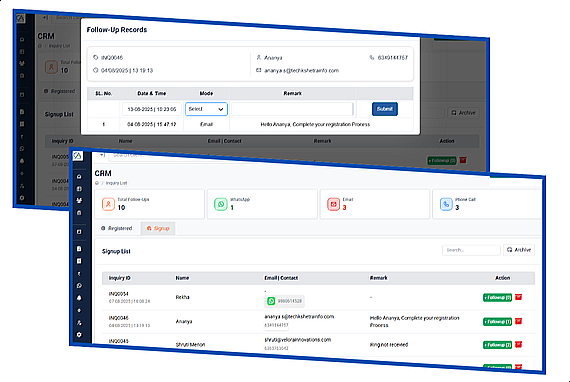Click the home icon in back window sidebar
This screenshot has height=382, width=570.
(22, 39)
